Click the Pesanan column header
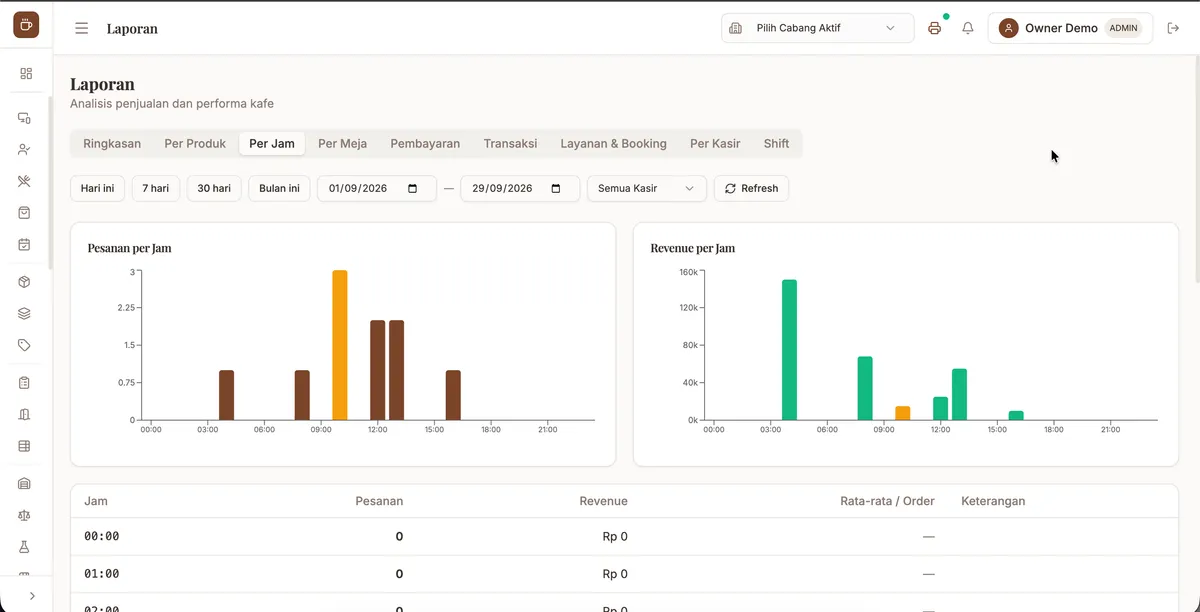The width and height of the screenshot is (1200, 612). pyautogui.click(x=379, y=501)
